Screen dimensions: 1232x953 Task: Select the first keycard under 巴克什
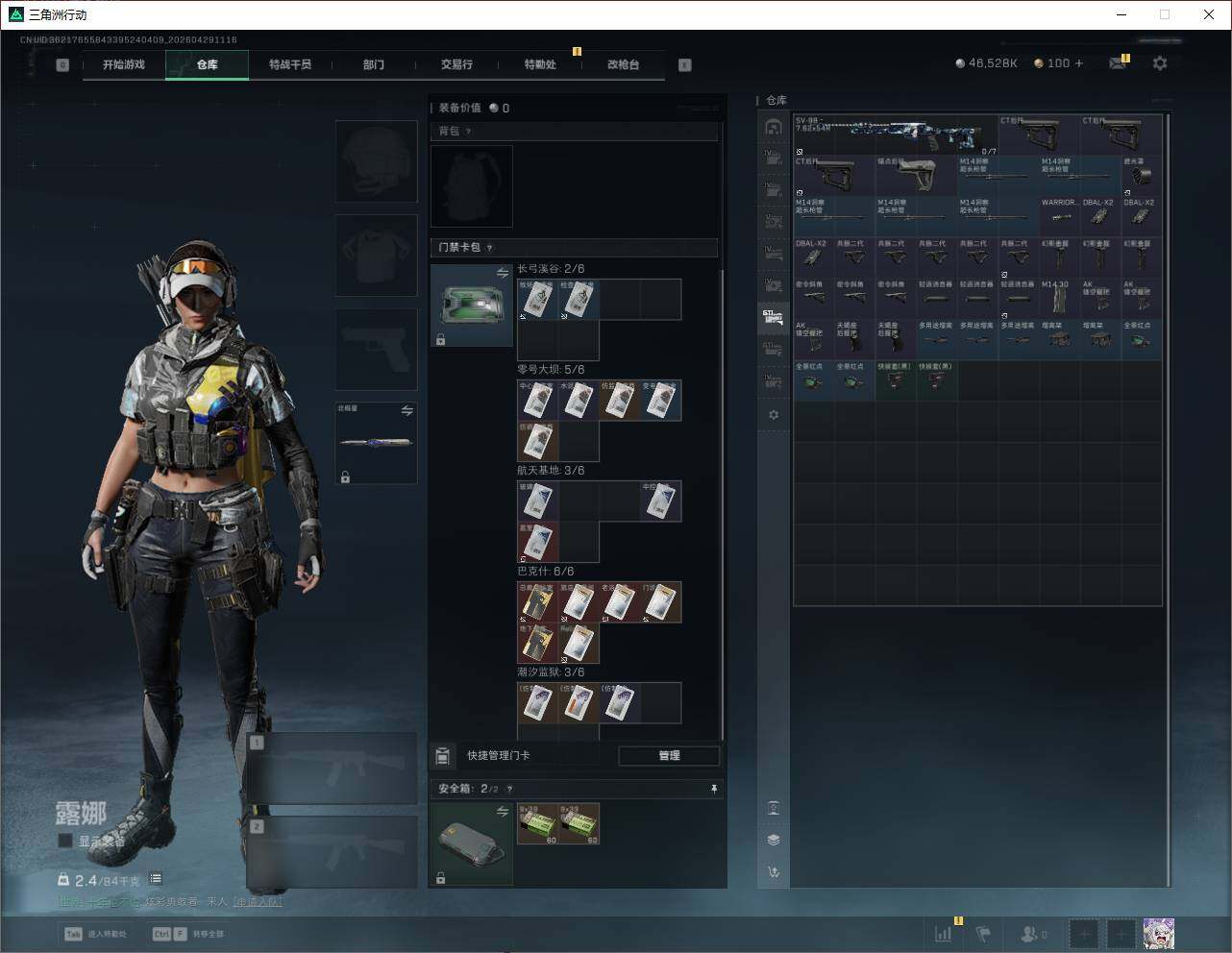(x=538, y=602)
